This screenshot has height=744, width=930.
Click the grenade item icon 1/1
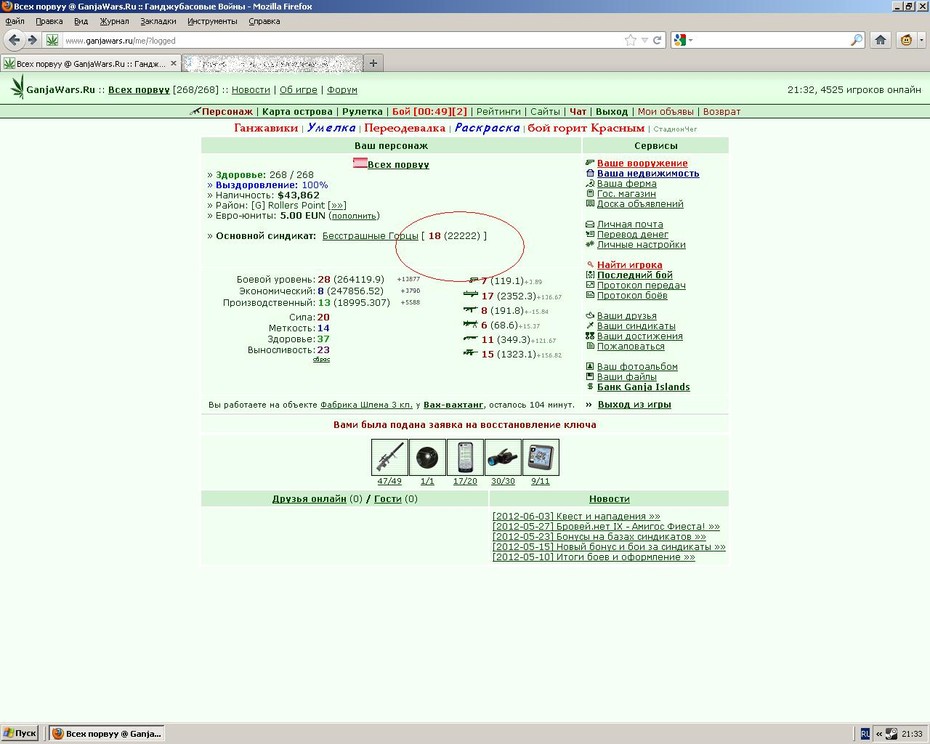(427, 457)
